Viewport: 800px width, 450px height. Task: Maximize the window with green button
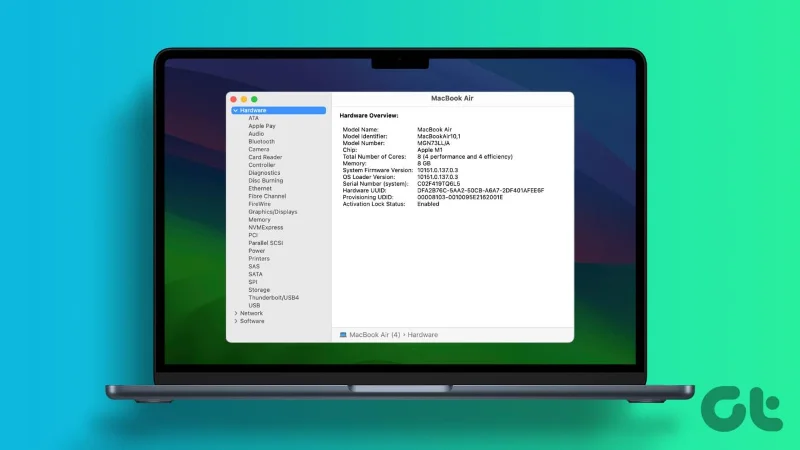click(x=254, y=99)
